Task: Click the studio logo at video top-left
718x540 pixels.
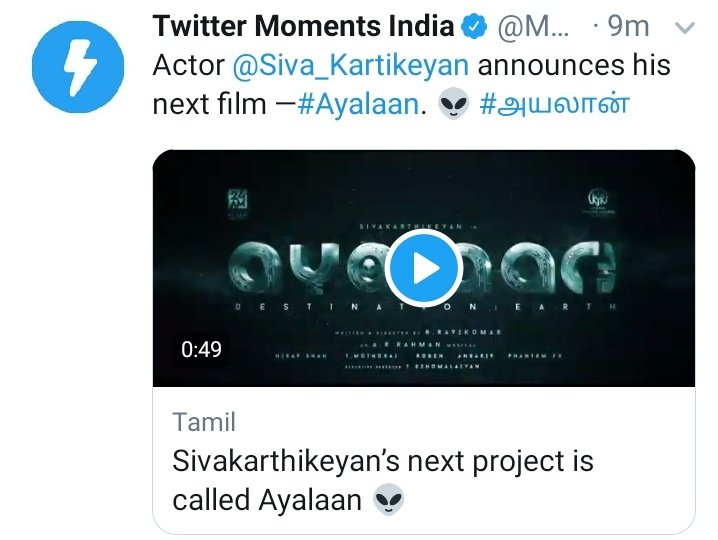Action: pyautogui.click(x=238, y=204)
